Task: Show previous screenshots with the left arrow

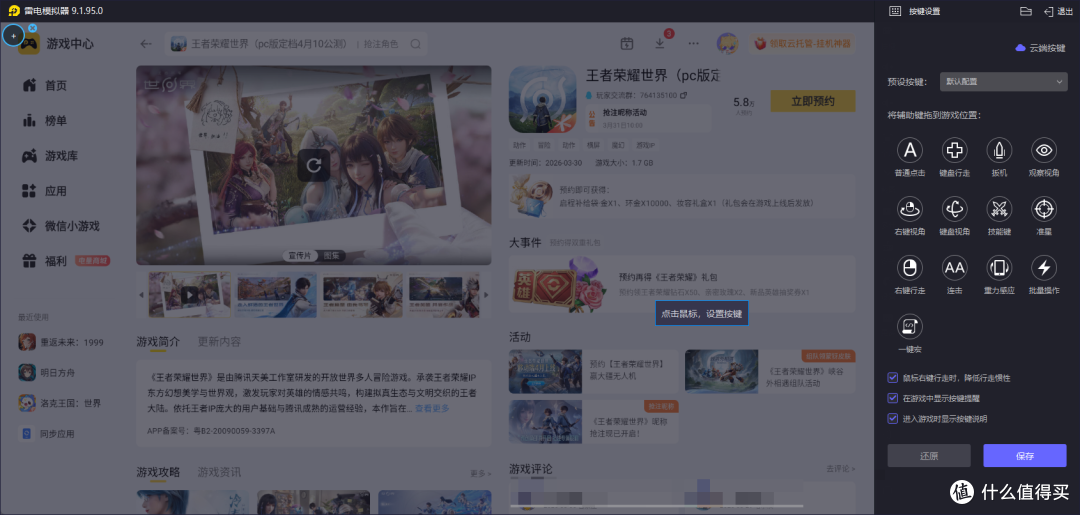Action: pos(142,295)
